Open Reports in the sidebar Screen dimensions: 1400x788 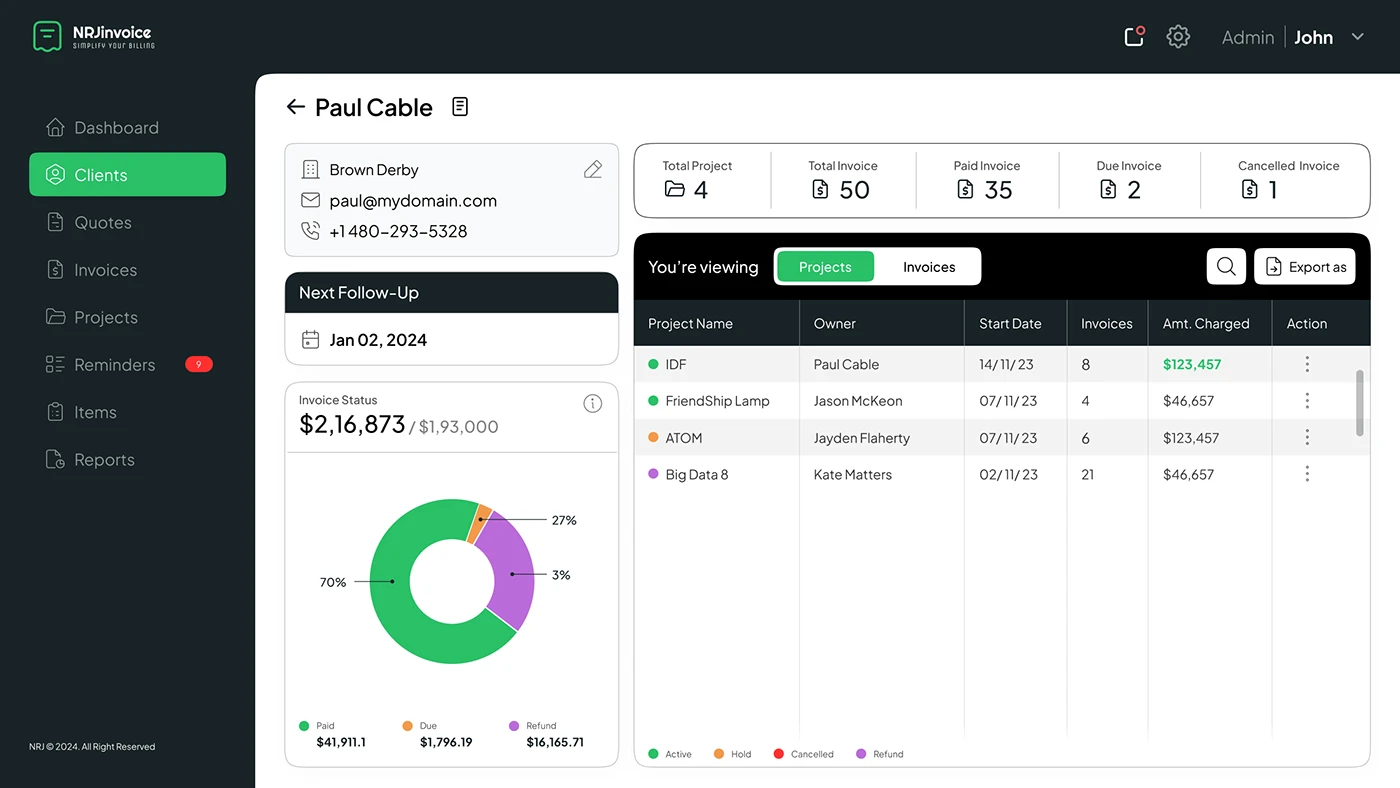click(90, 460)
